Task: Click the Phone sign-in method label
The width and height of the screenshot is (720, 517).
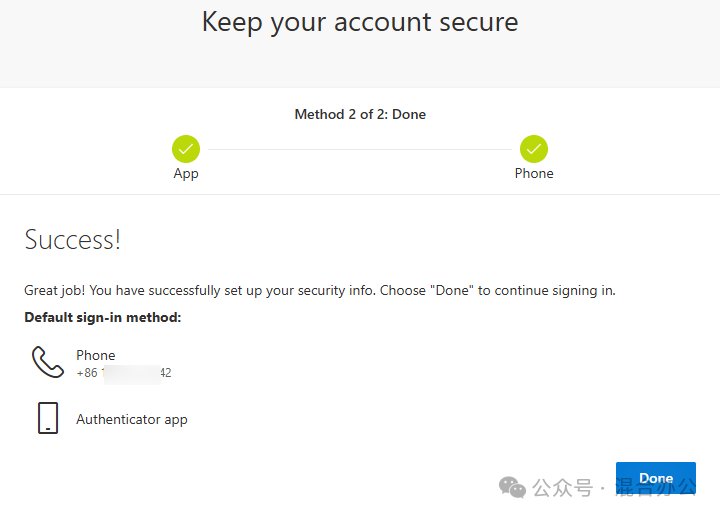Action: pyautogui.click(x=96, y=355)
